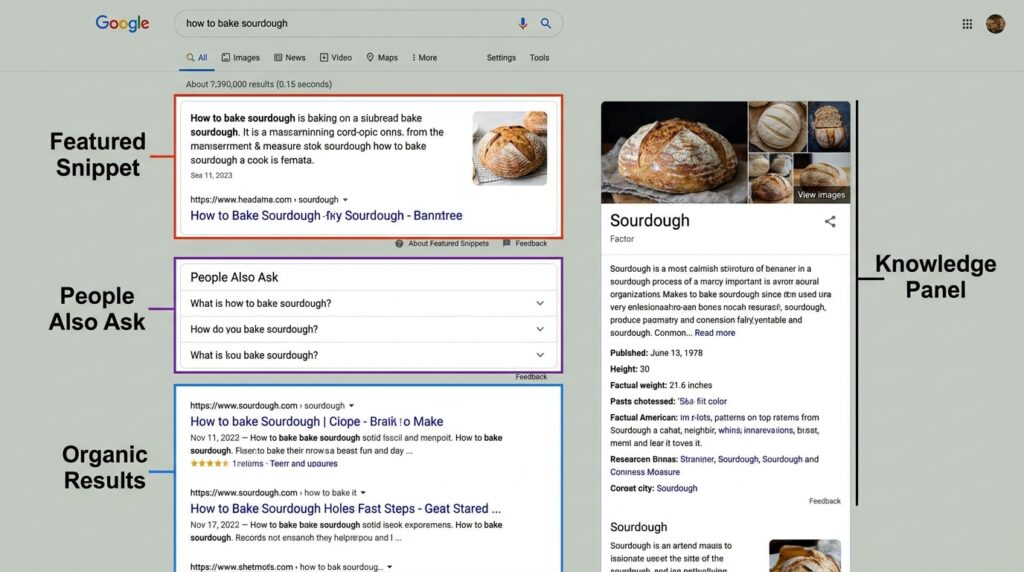Click the microphone voice search icon
Screen dimensions: 1024x572
pos(522,24)
